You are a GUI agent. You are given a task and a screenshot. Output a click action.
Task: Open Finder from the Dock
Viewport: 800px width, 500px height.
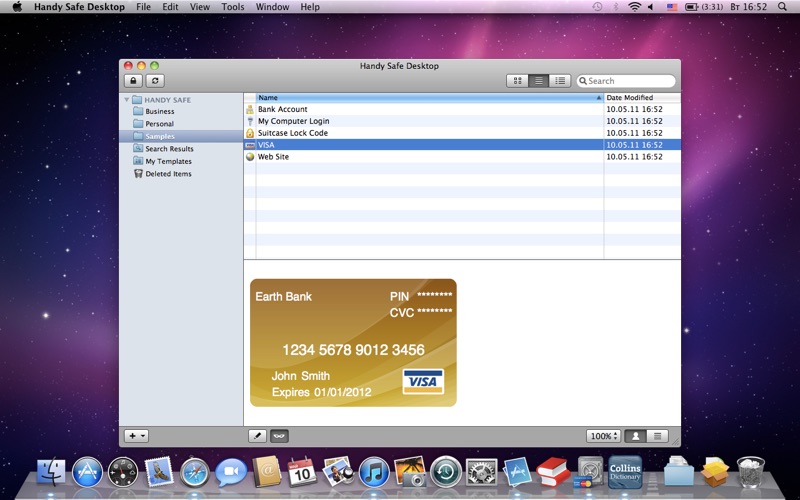coord(51,472)
